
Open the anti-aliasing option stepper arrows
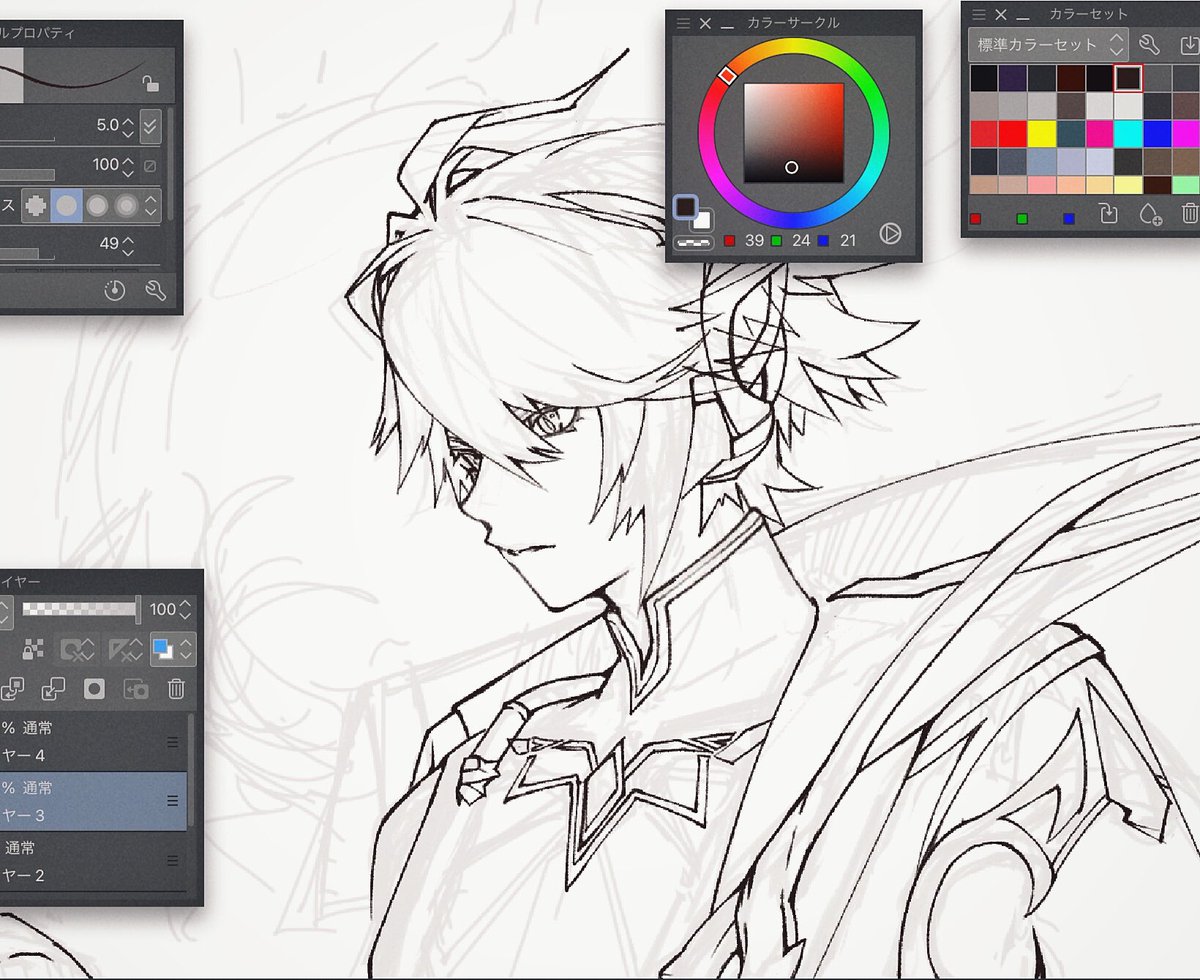click(x=151, y=206)
